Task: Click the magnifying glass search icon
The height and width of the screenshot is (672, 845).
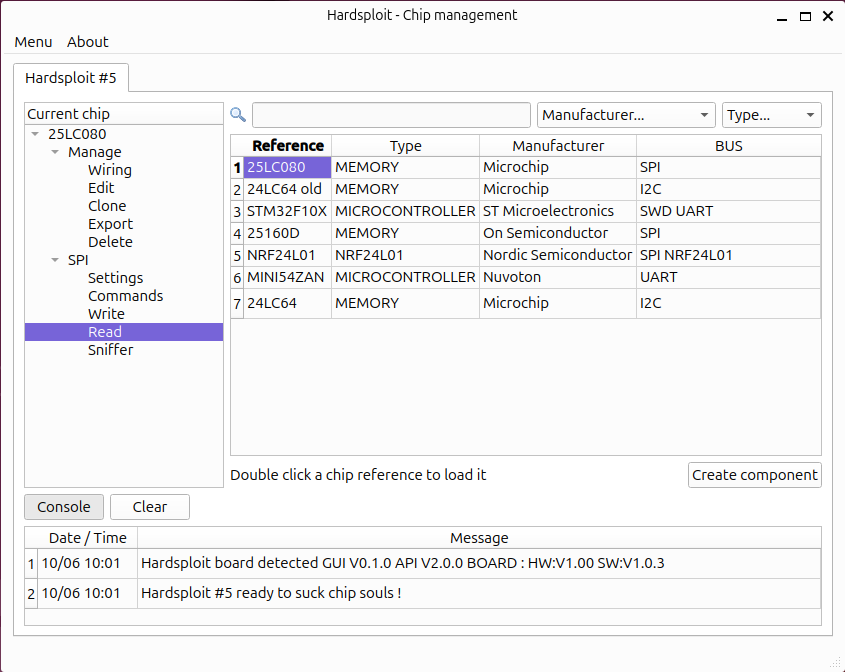Action: pos(237,115)
